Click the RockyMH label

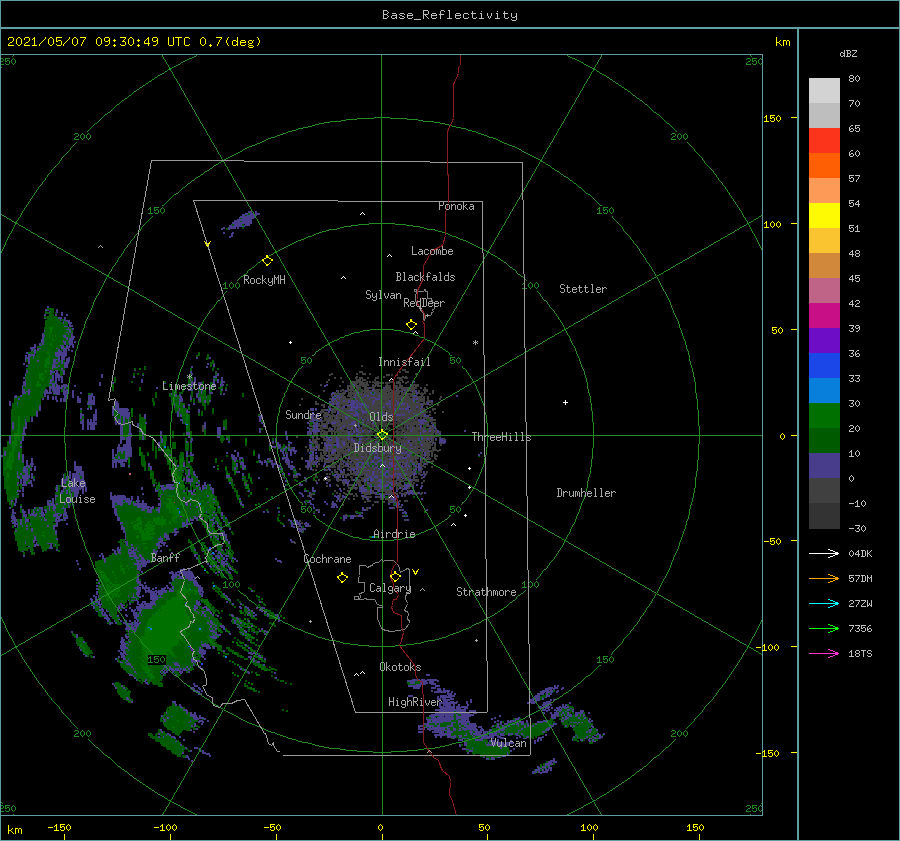point(264,280)
